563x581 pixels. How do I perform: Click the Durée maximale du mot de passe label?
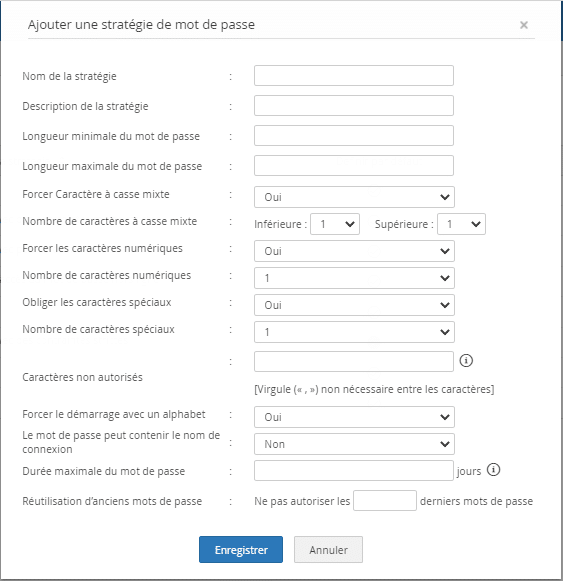[103, 471]
